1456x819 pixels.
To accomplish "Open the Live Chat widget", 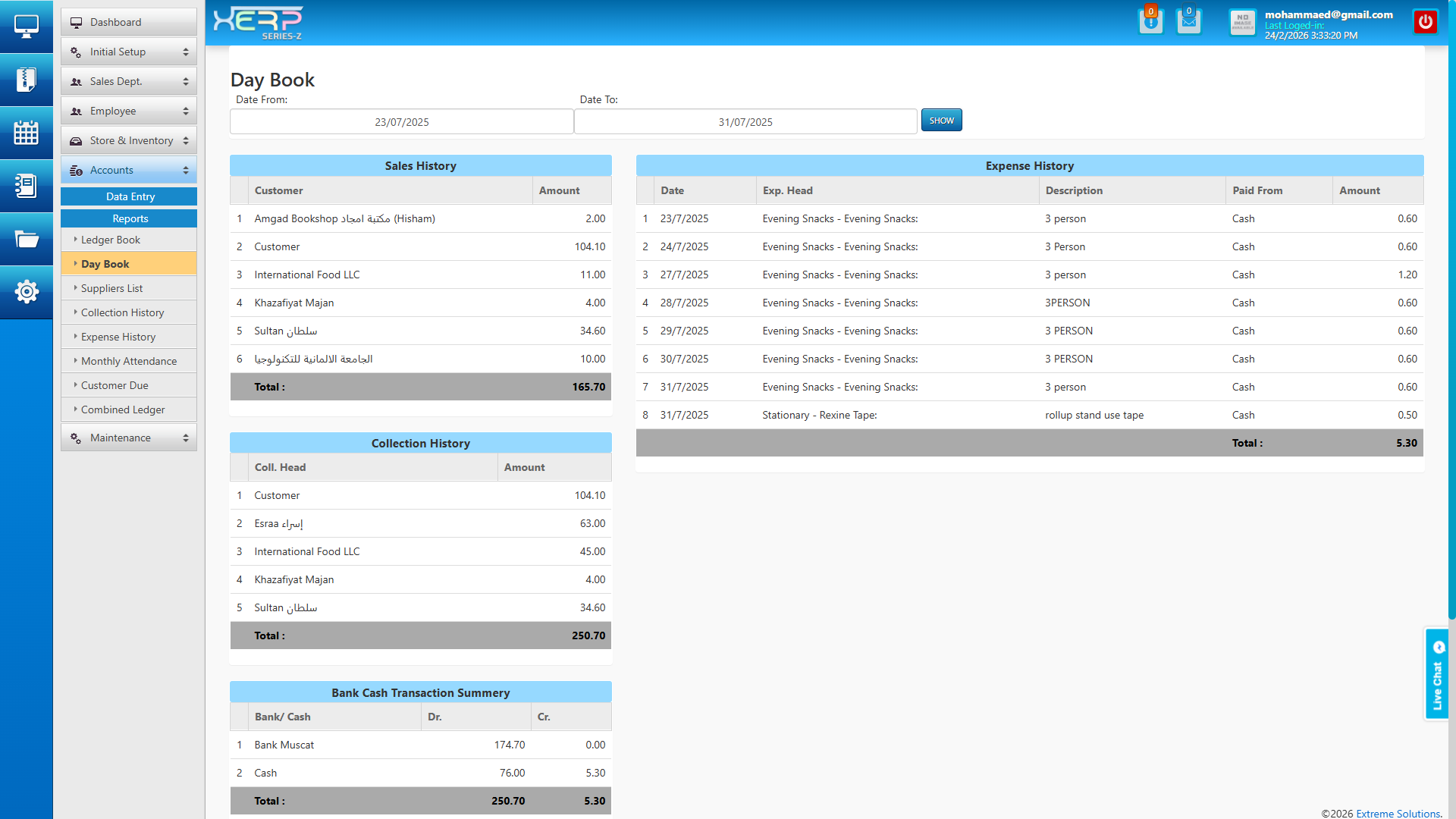I will pyautogui.click(x=1436, y=674).
